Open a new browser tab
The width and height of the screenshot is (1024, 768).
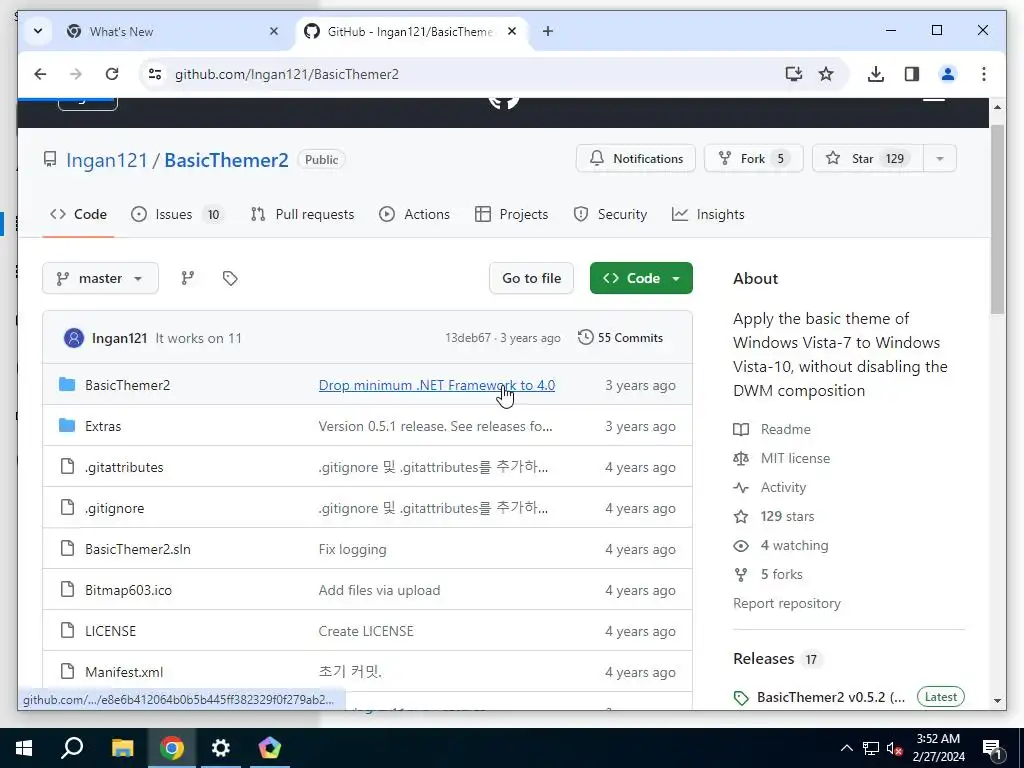pos(548,31)
